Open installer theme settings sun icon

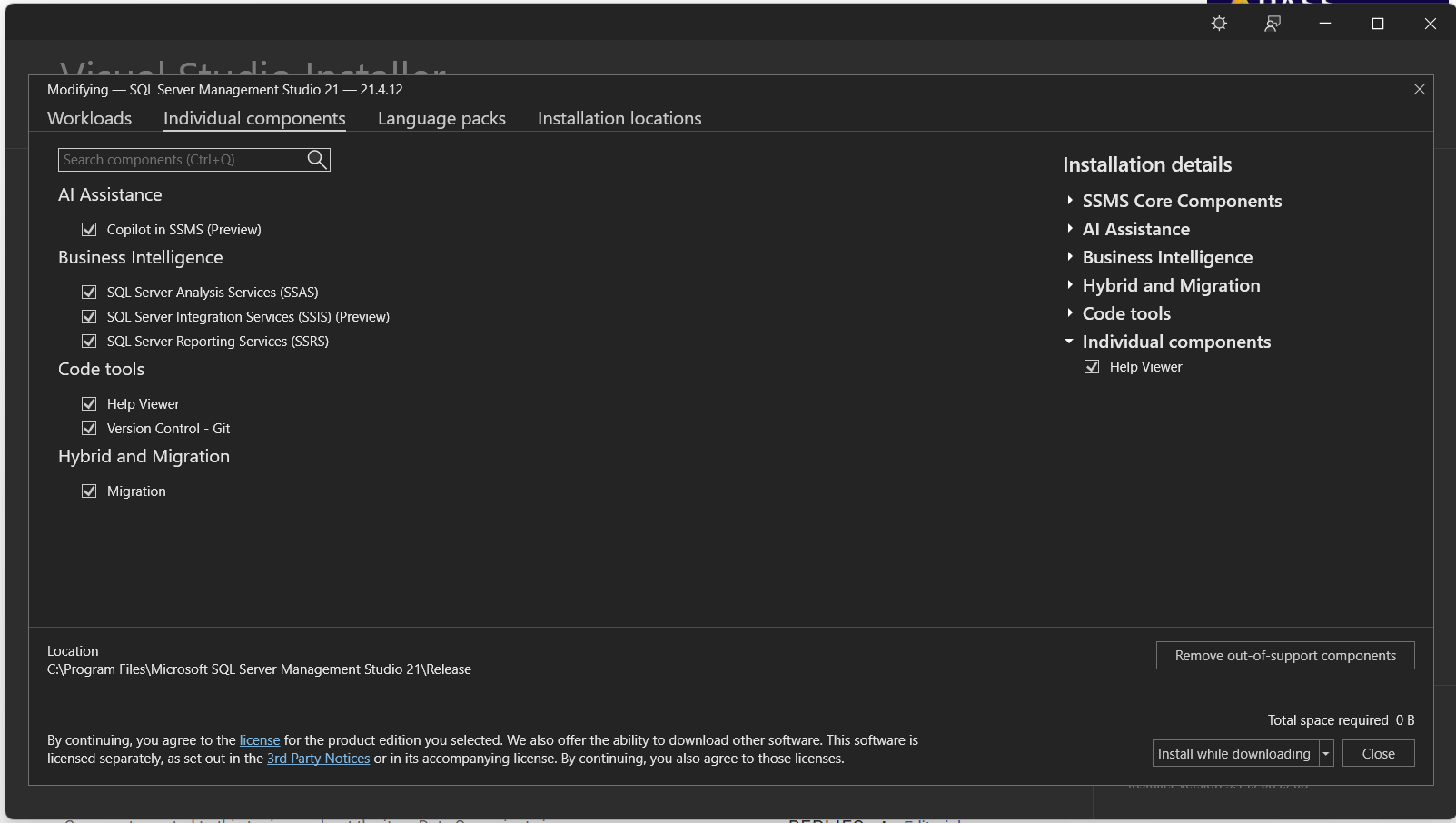(1219, 24)
